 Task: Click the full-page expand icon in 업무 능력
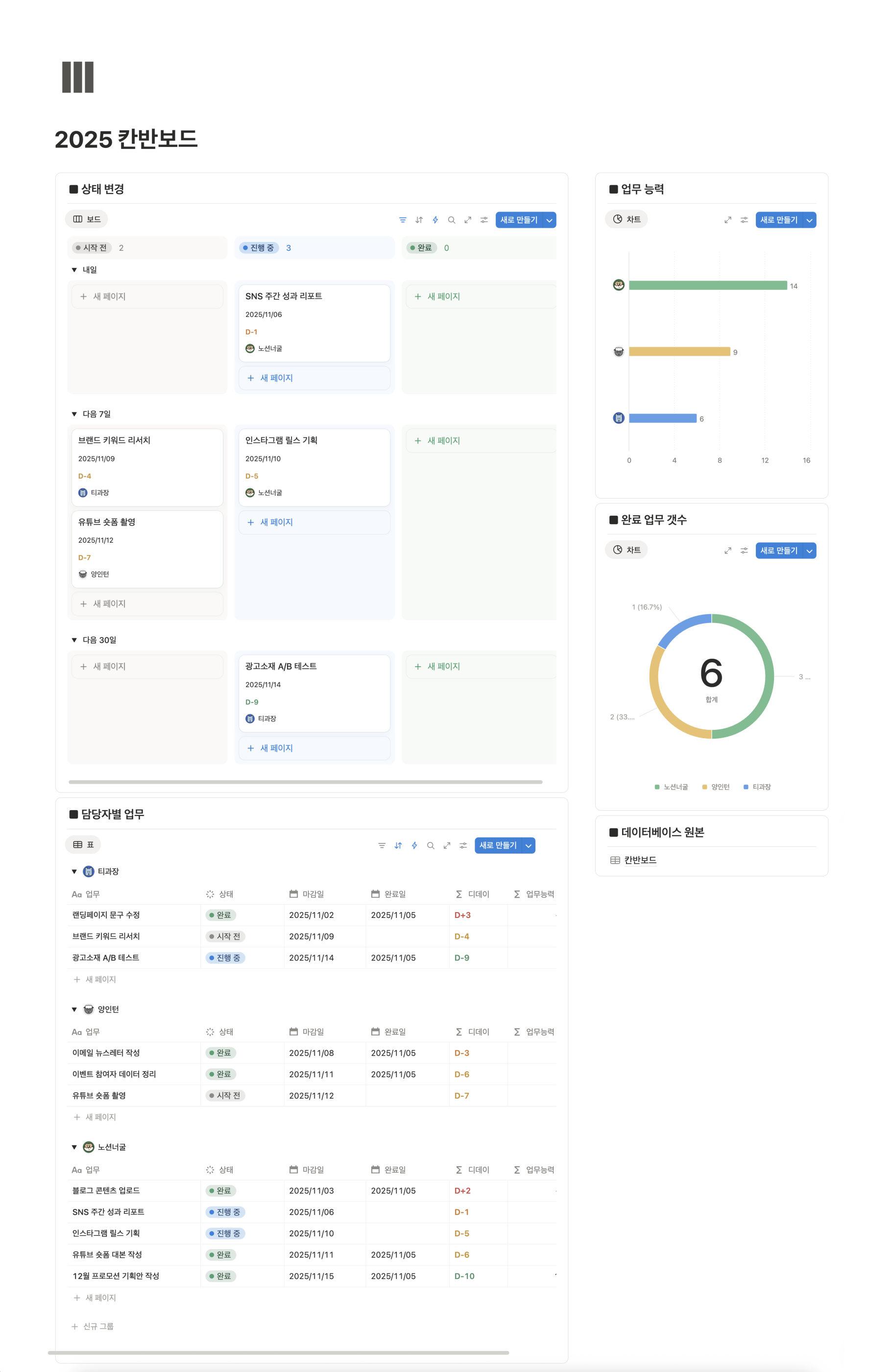[x=728, y=219]
